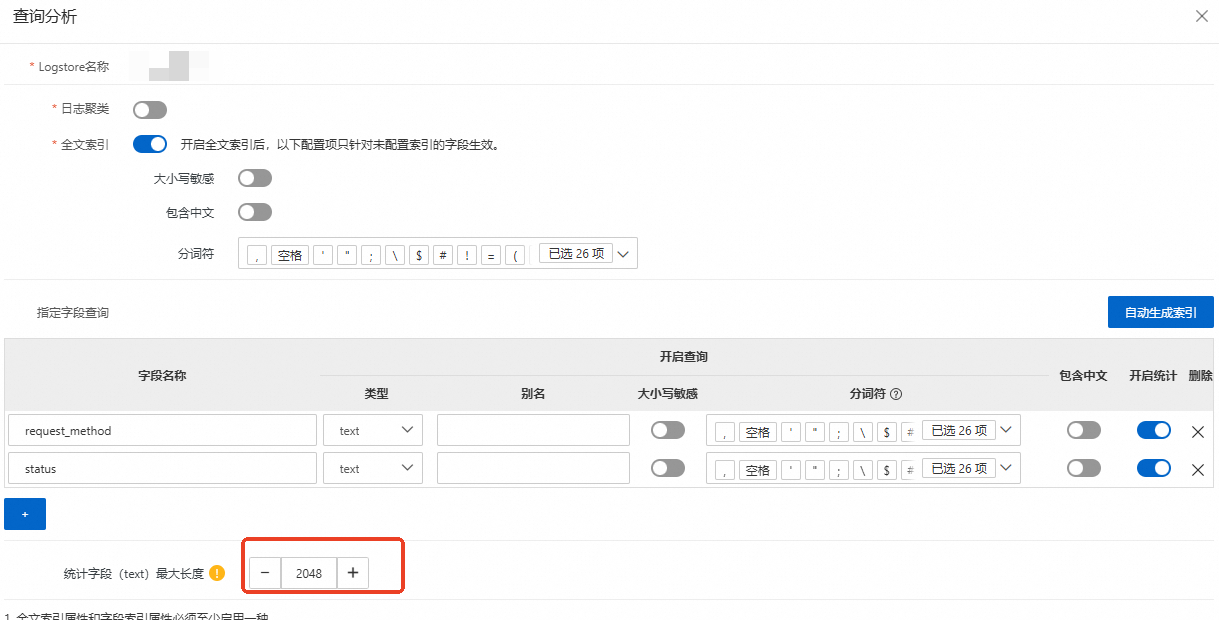Click the $ delimiter tag in full-text 分词符
Viewport: 1219px width, 620px height.
pyautogui.click(x=419, y=255)
